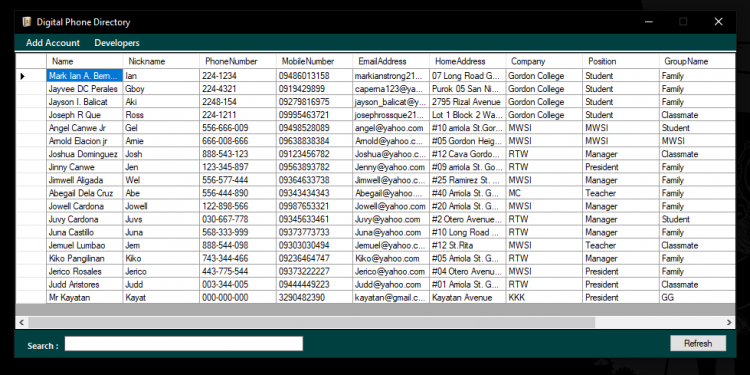Open the Developers menu
The image size is (750, 375).
click(x=117, y=43)
